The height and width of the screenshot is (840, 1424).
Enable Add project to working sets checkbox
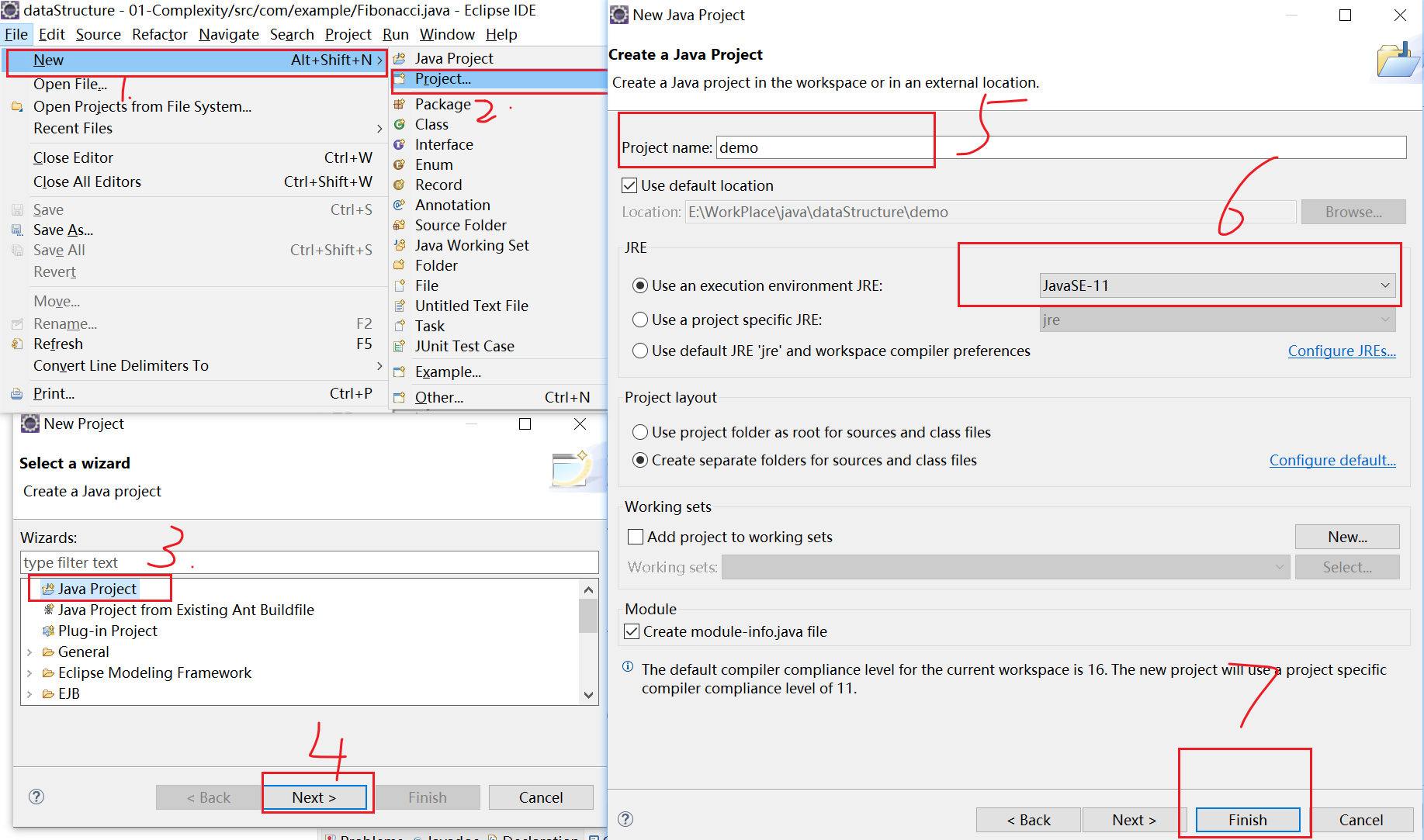click(x=636, y=537)
